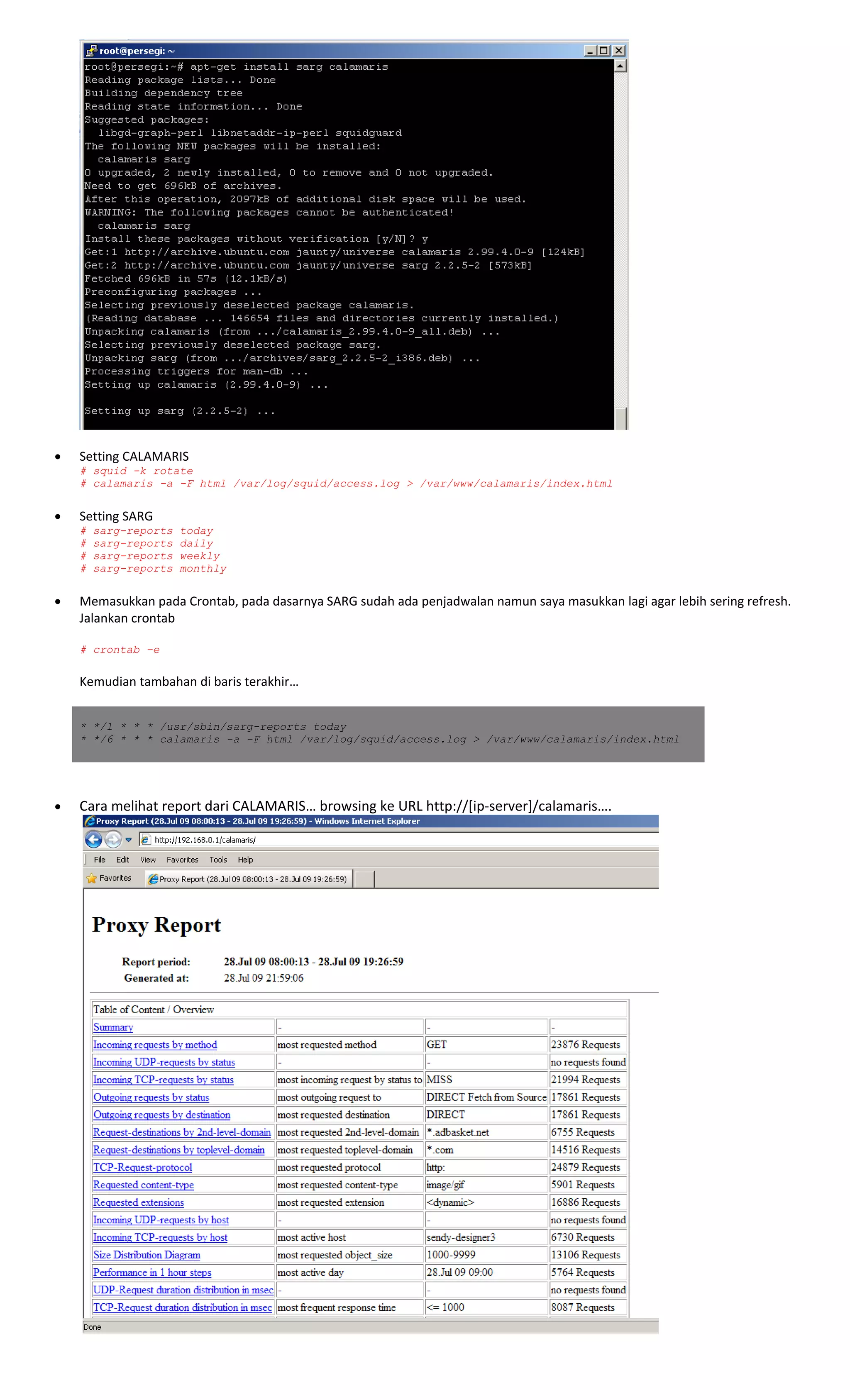Open Requested content-type link
This screenshot has width=850, height=1400.
point(144,1185)
